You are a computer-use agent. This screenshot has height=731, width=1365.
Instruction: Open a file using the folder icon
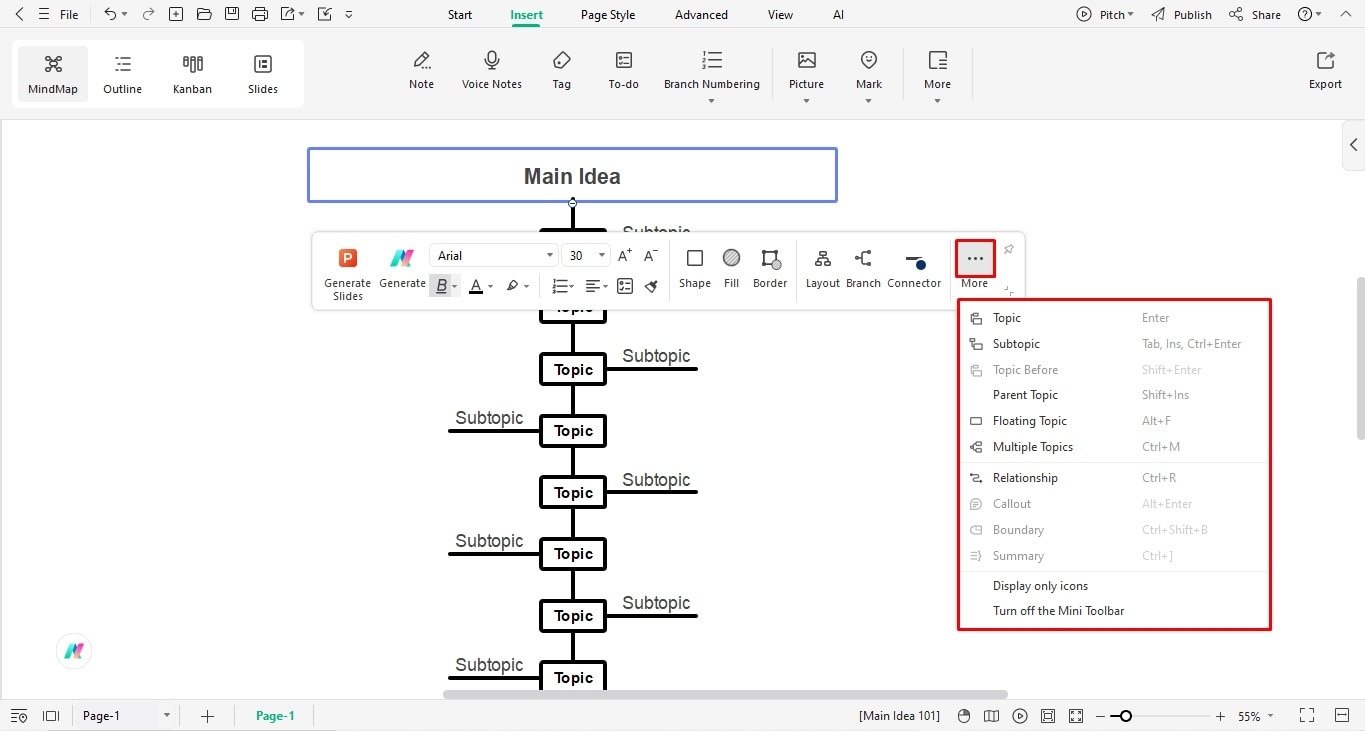tap(204, 14)
